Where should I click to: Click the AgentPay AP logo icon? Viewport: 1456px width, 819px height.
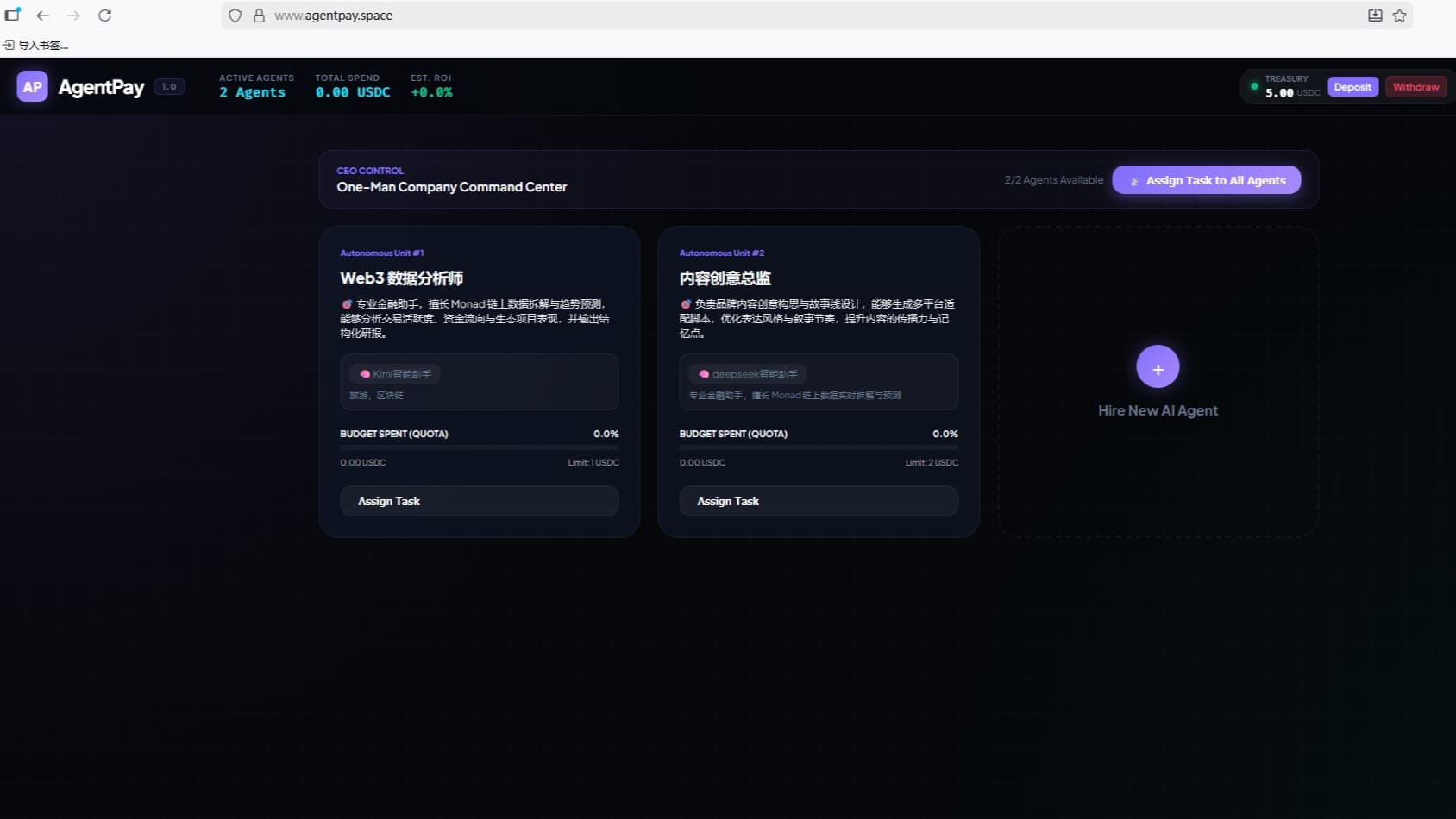[32, 87]
